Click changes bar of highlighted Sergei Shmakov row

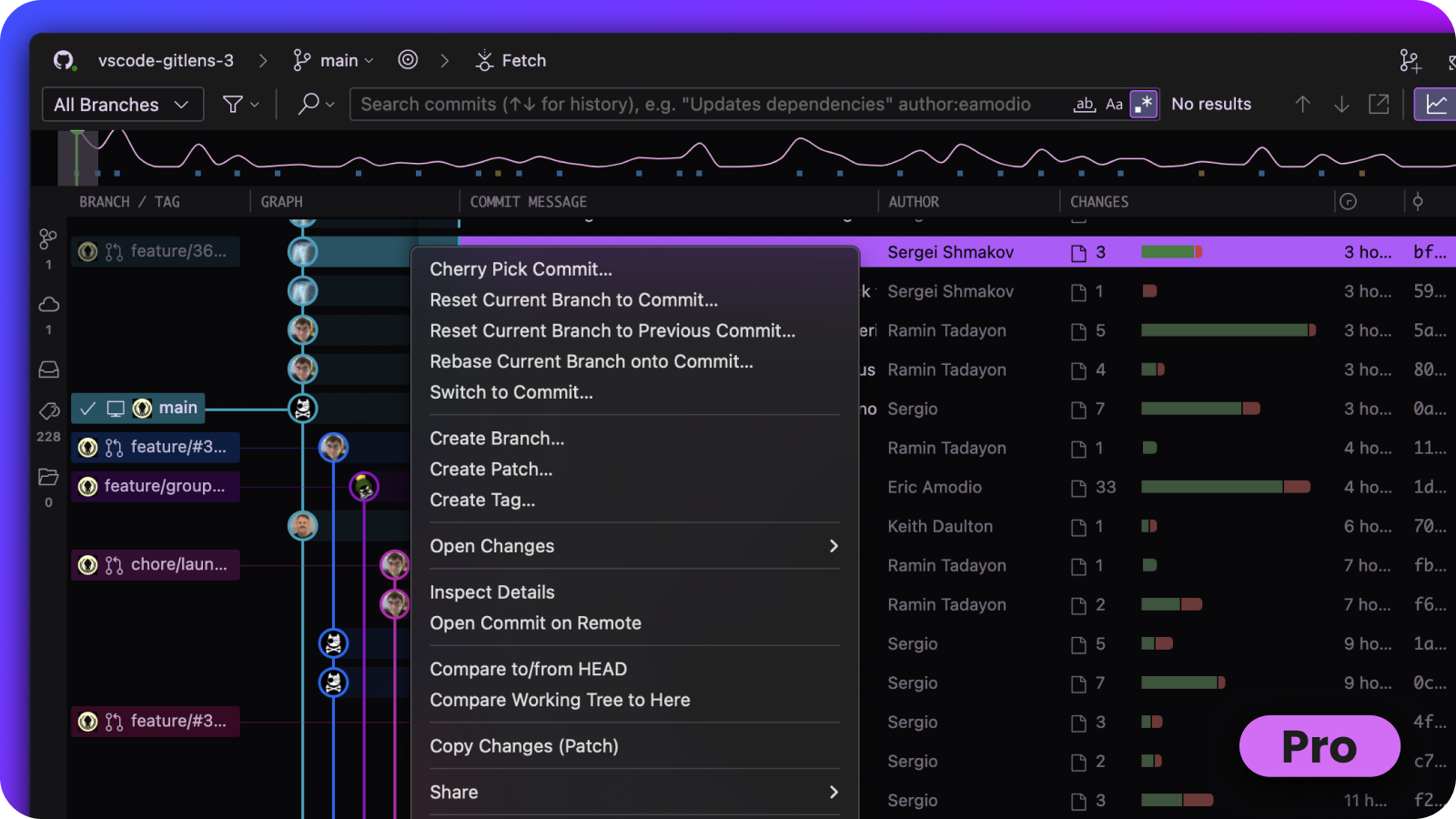tap(1172, 252)
